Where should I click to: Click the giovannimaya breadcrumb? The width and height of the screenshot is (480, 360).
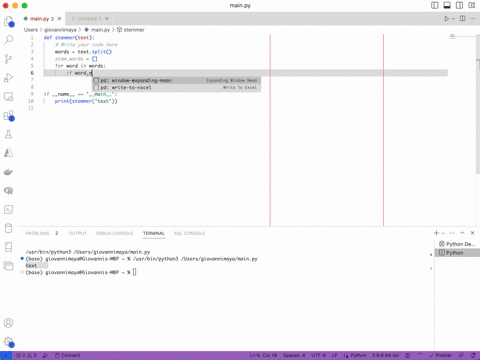(60, 30)
